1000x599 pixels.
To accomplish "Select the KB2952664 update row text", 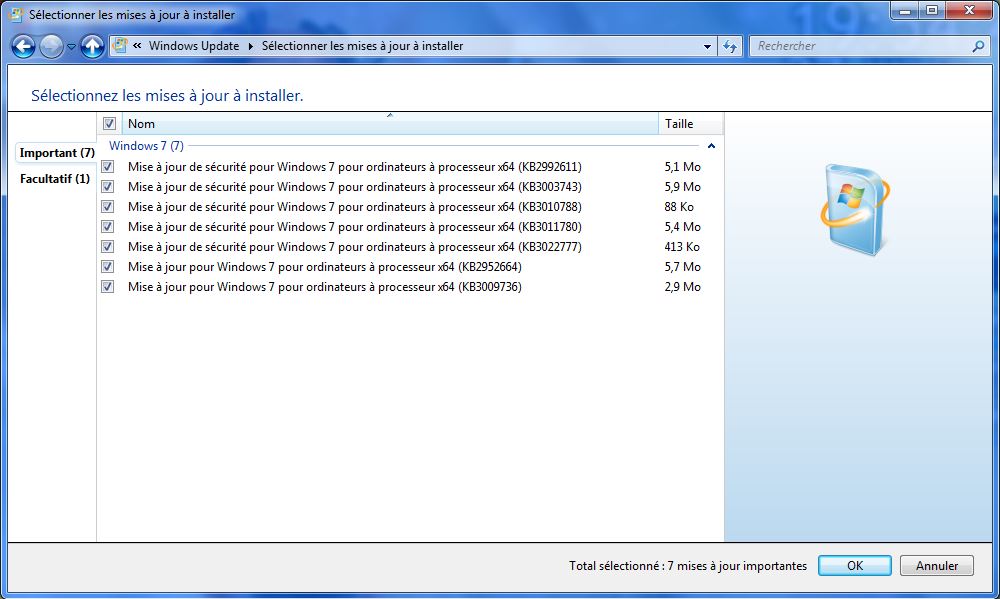I will pos(325,267).
